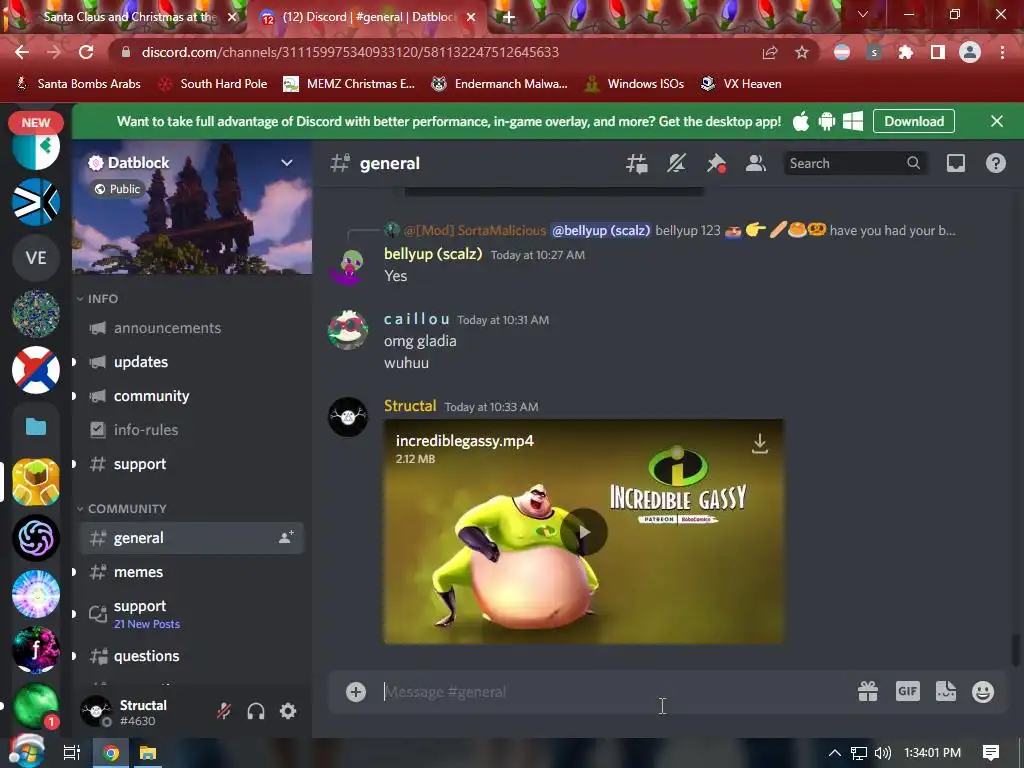1024x768 pixels.
Task: Open Task View on taskbar
Action: point(72,753)
